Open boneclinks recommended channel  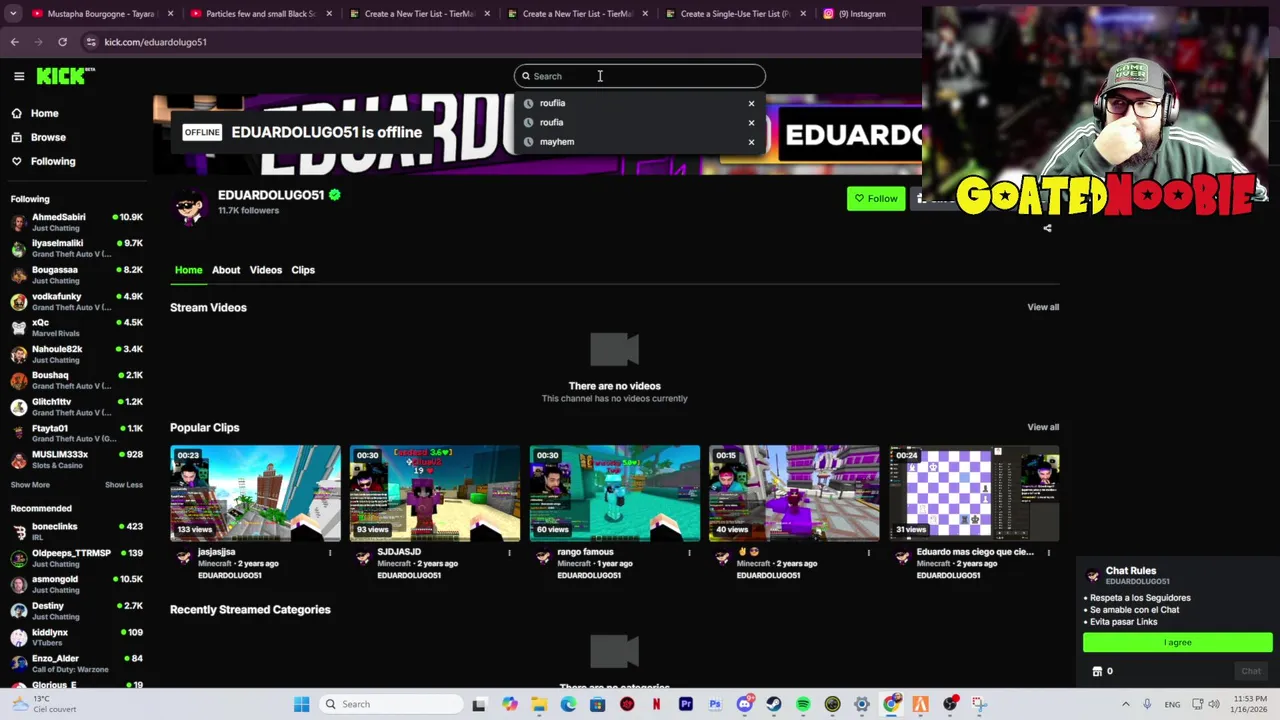[x=76, y=531]
